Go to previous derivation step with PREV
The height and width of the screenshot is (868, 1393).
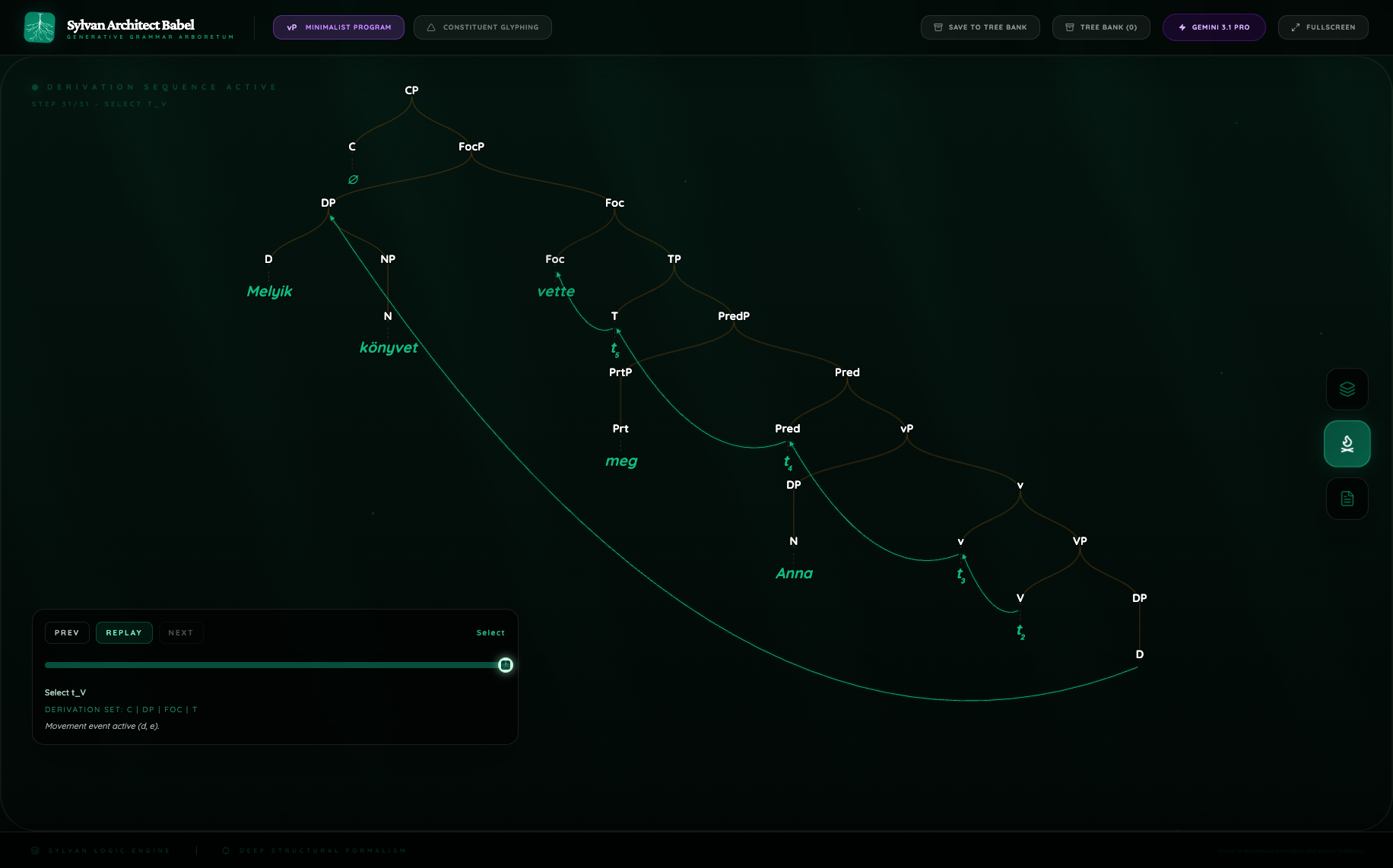click(x=67, y=632)
